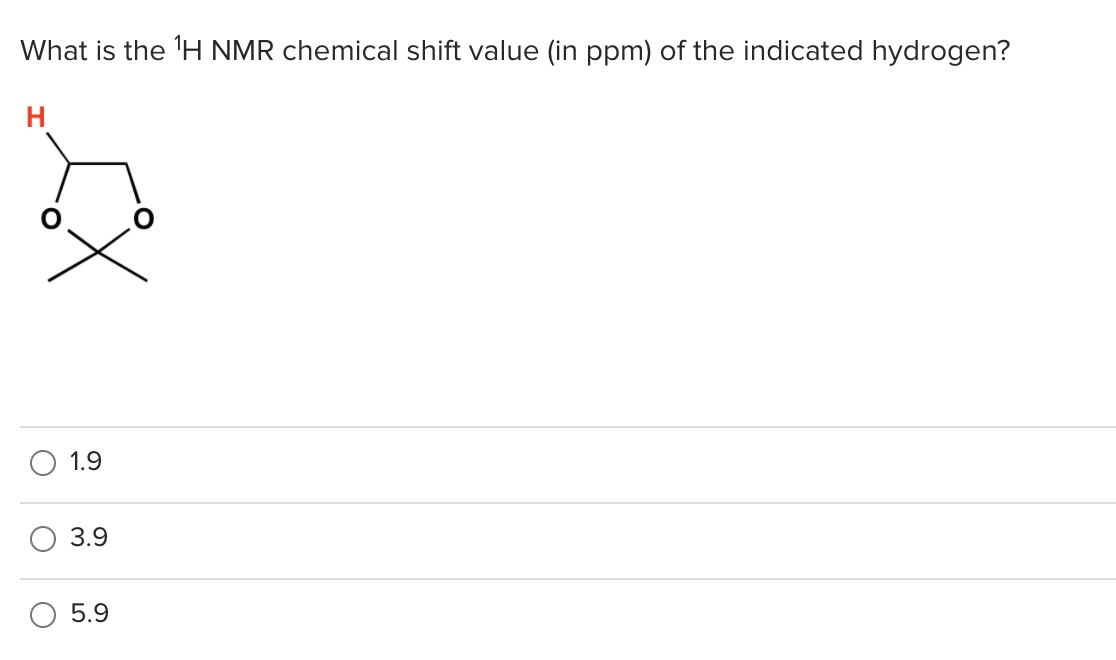Click the red H atom in the structure
1116x660 pixels.
click(x=34, y=117)
